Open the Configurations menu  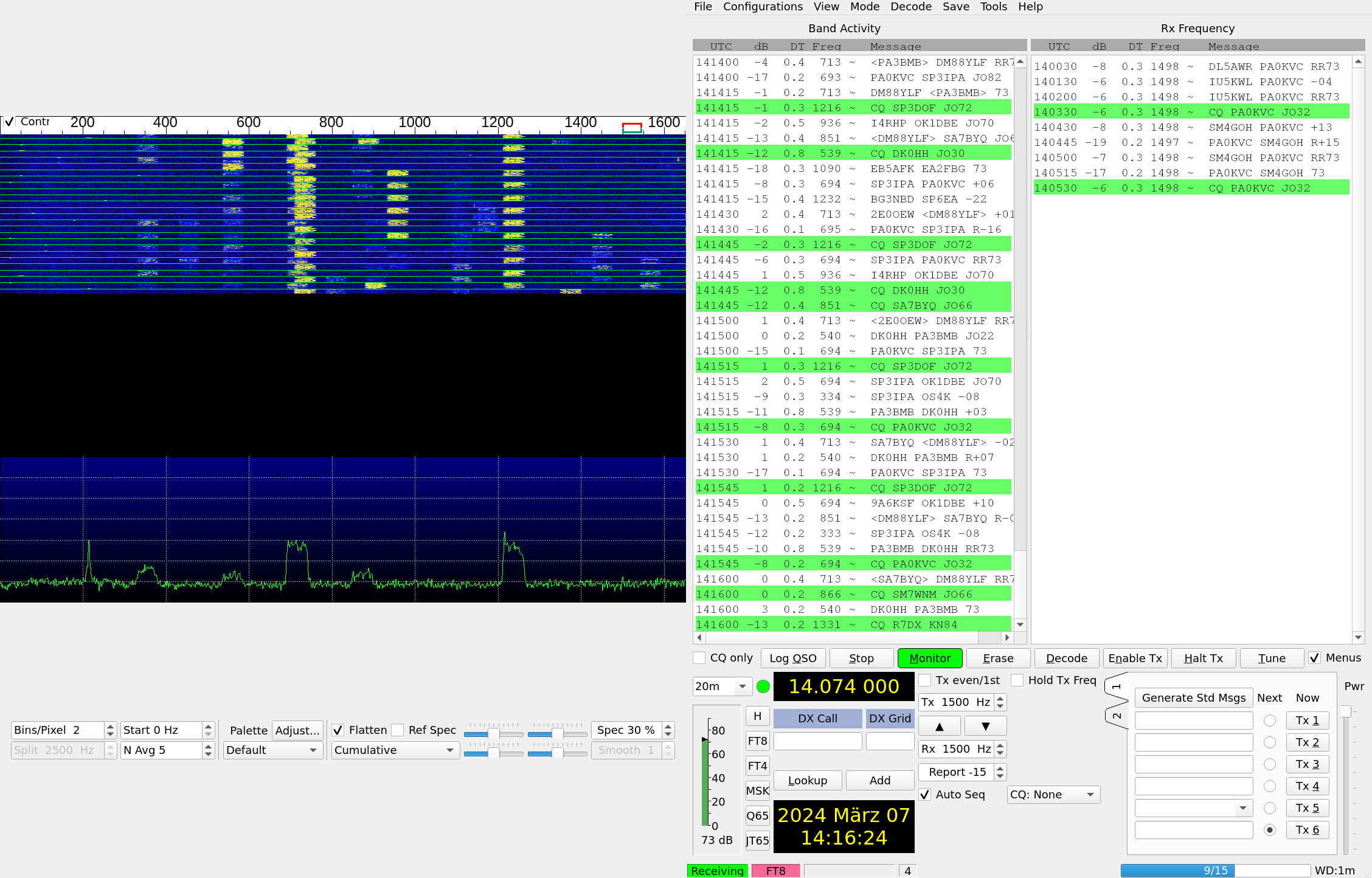pyautogui.click(x=763, y=7)
